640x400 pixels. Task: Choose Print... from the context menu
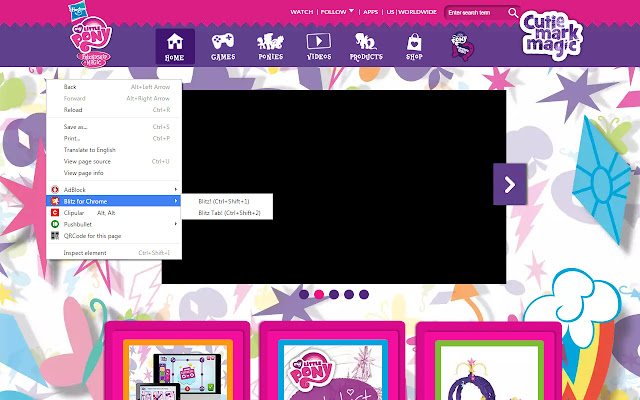click(114, 138)
